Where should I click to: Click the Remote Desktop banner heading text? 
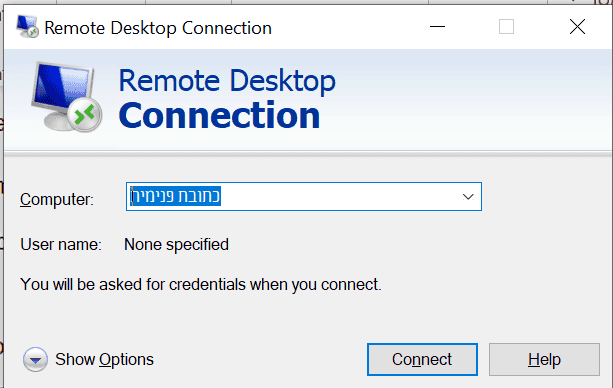click(227, 81)
